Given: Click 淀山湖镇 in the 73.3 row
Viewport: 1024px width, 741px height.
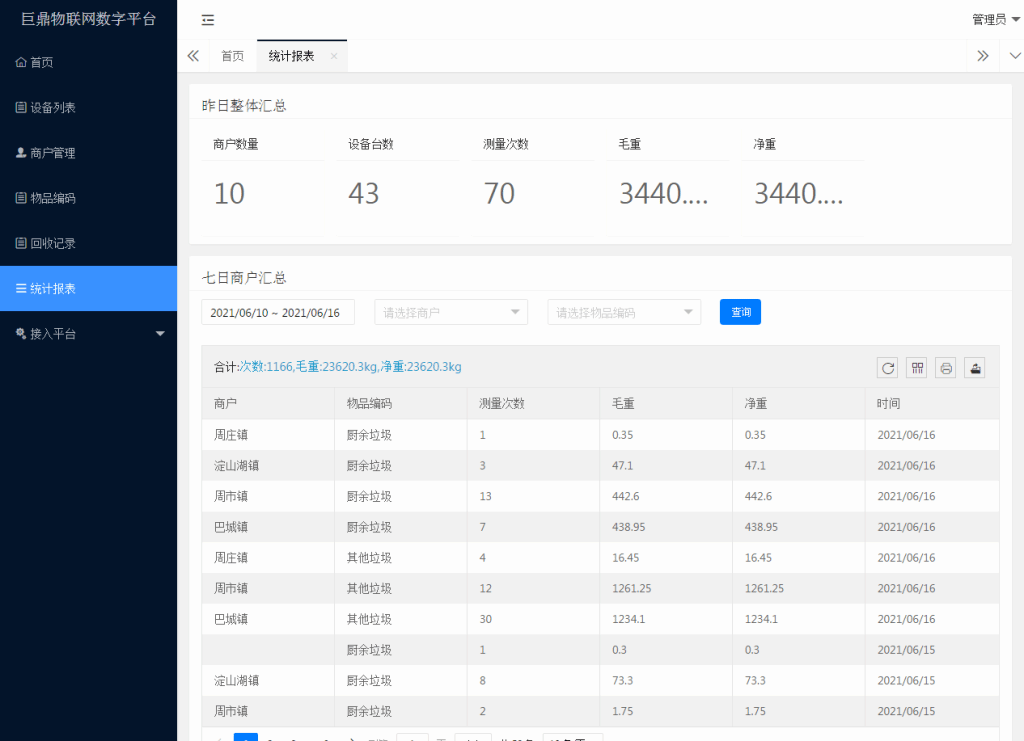Looking at the screenshot, I should (236, 680).
